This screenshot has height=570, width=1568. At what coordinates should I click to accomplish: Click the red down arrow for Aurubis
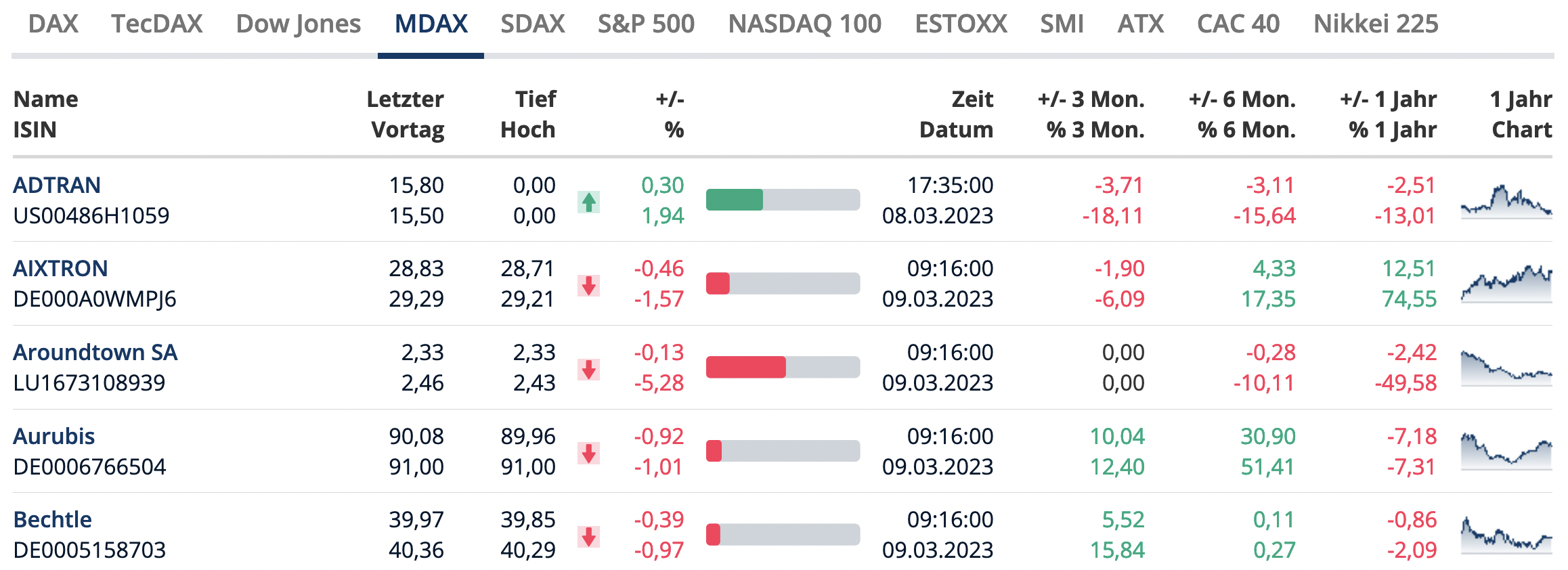588,453
